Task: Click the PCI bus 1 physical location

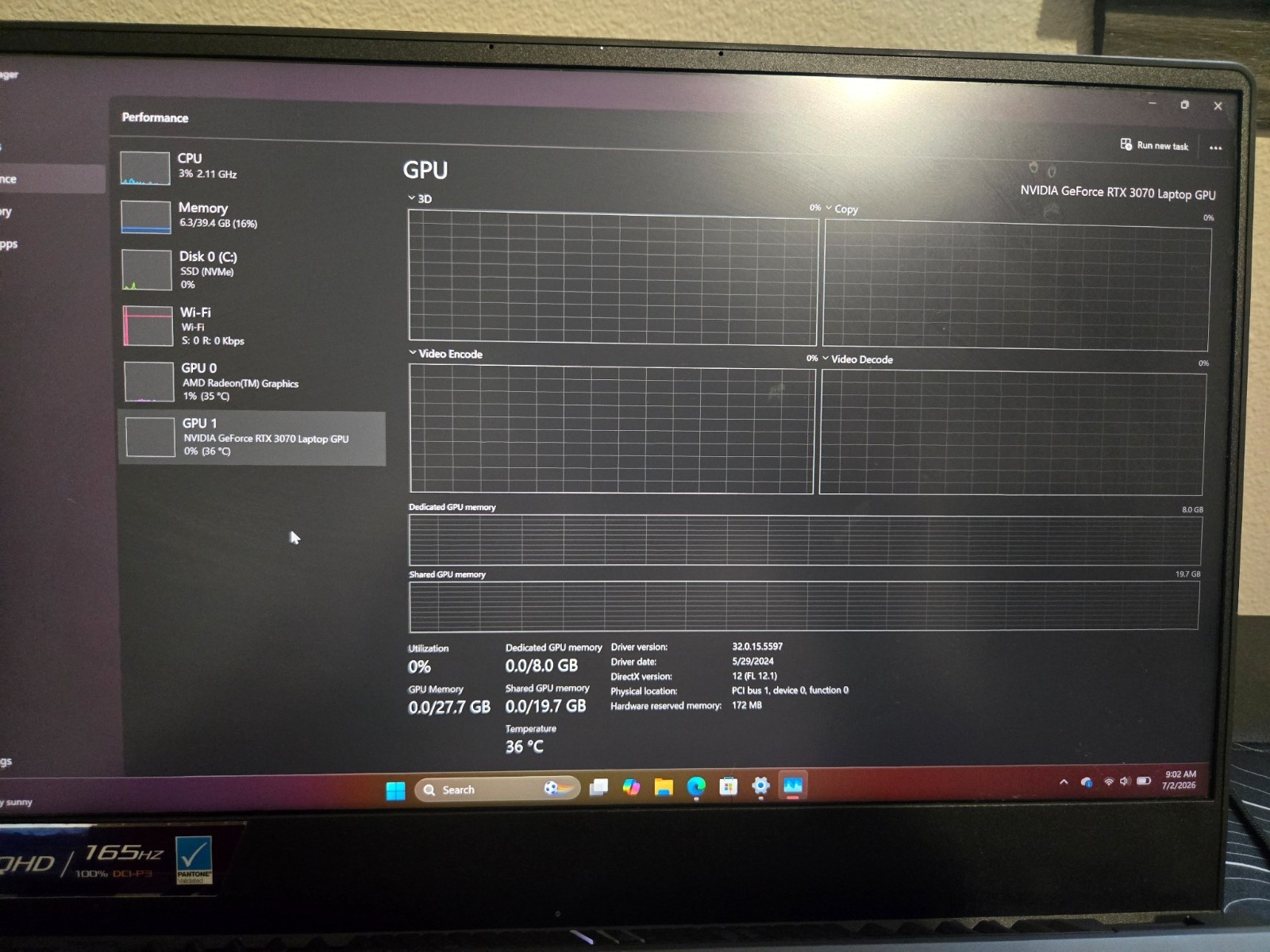Action: [790, 690]
